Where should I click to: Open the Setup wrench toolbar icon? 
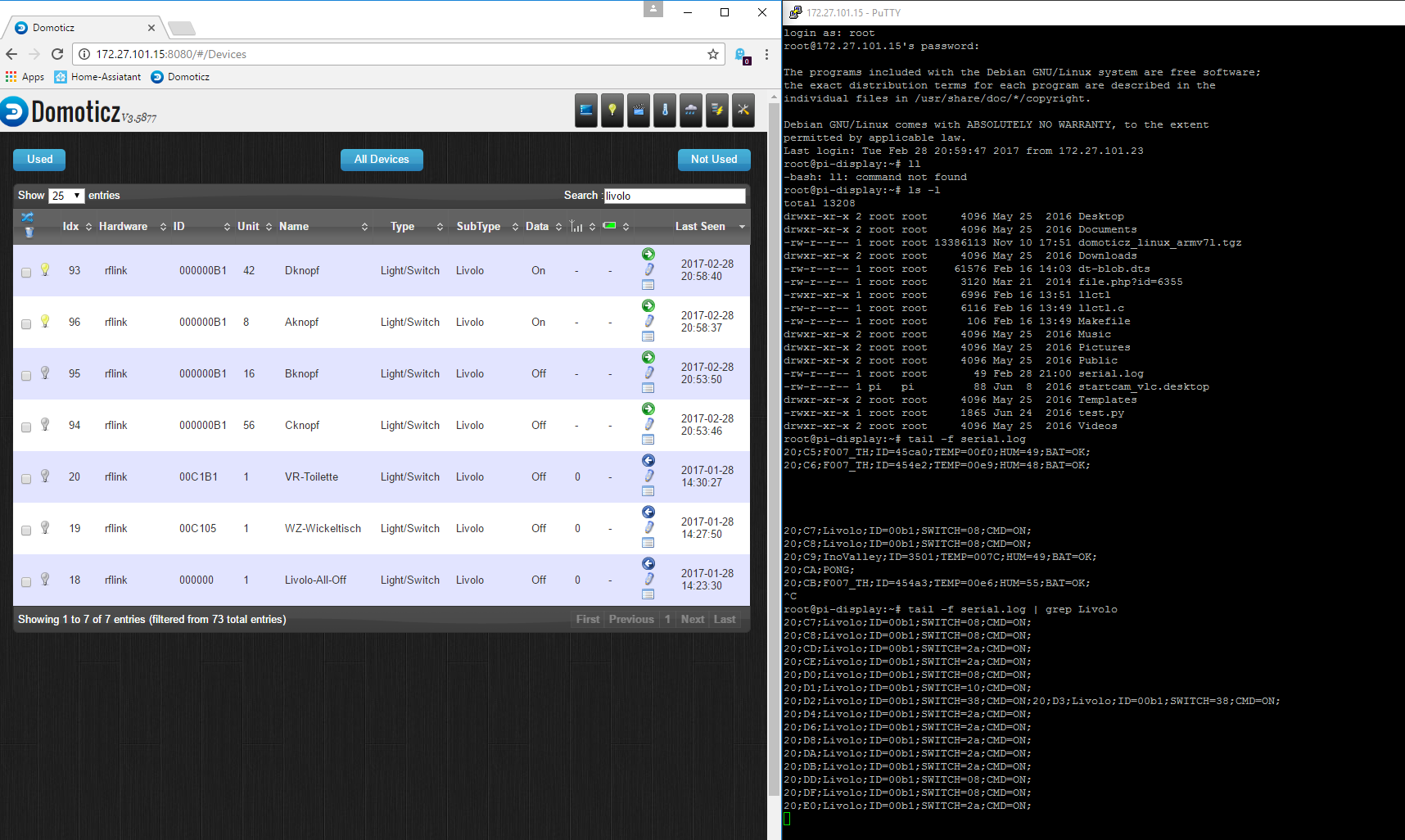pyautogui.click(x=743, y=110)
